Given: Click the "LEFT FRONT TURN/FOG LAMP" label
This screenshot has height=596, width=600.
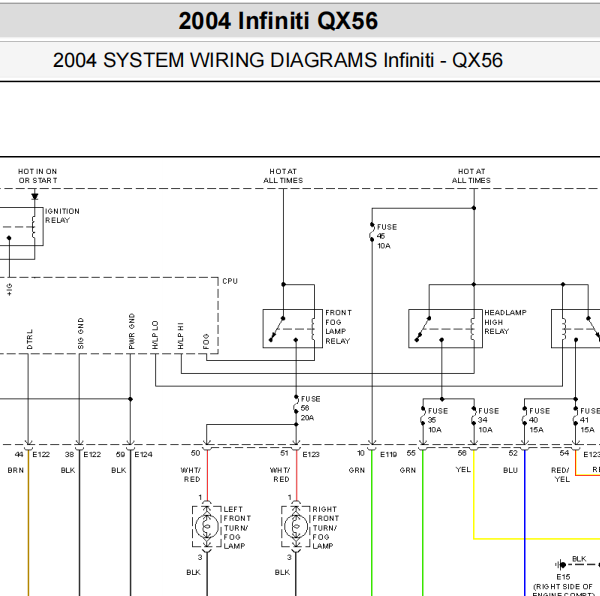Looking at the screenshot, I should [x=237, y=528].
